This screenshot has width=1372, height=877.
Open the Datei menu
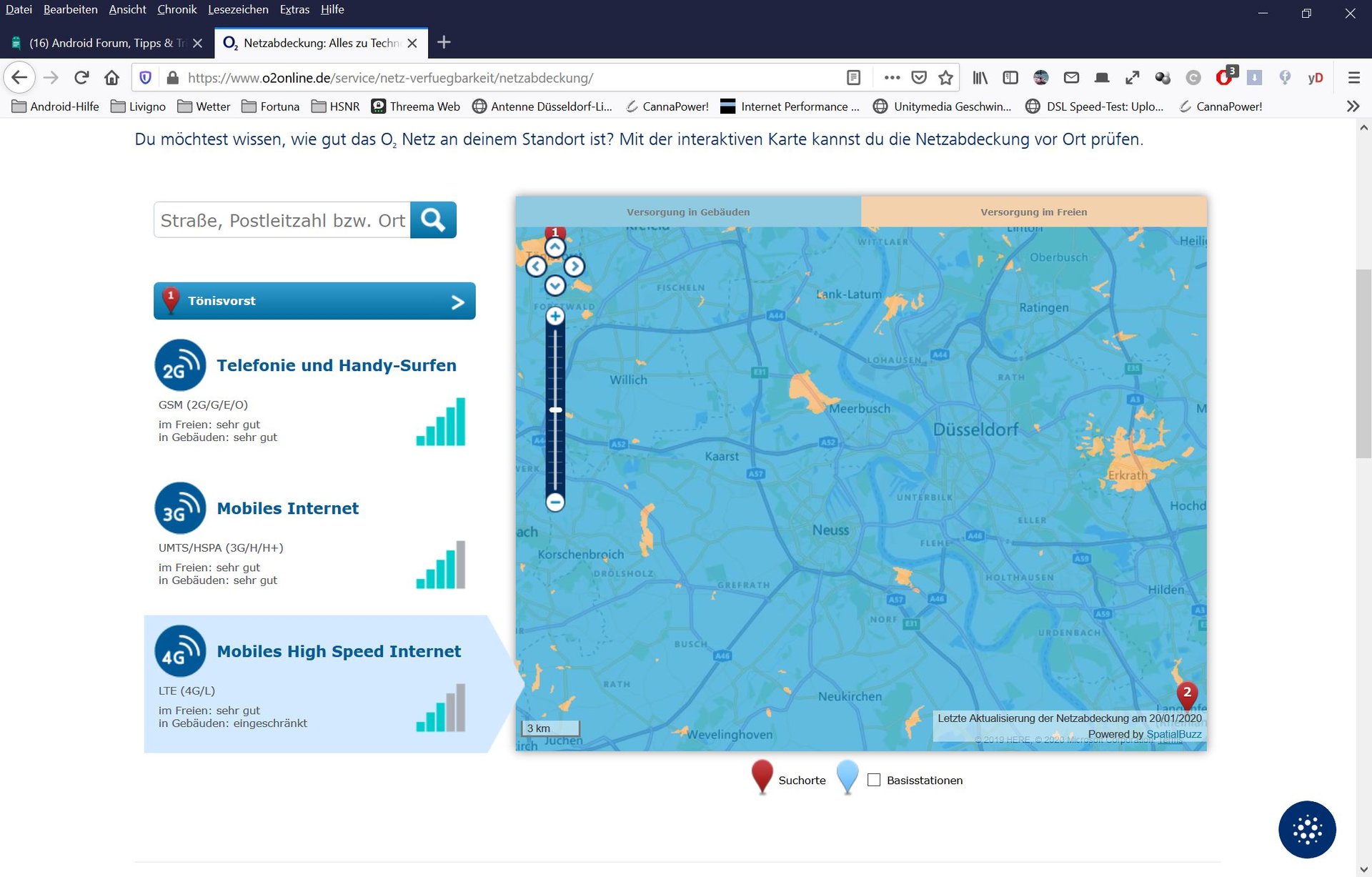[19, 9]
